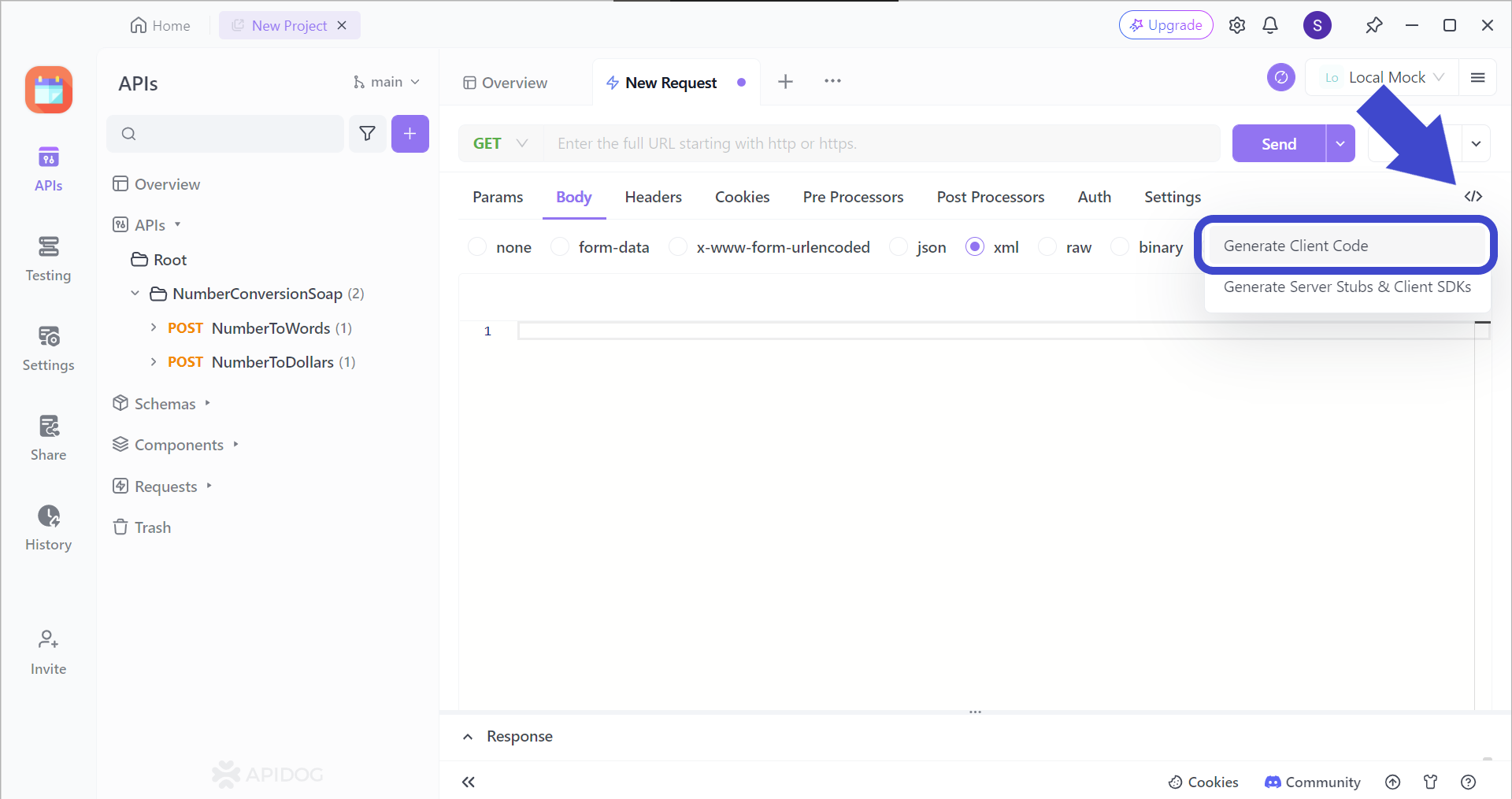Open the GET method dropdown

(500, 143)
